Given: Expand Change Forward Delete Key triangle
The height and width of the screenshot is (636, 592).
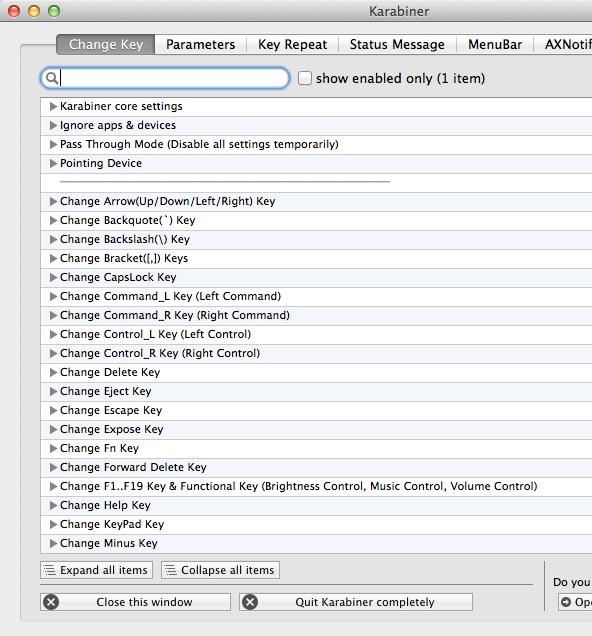Looking at the screenshot, I should tap(53, 467).
